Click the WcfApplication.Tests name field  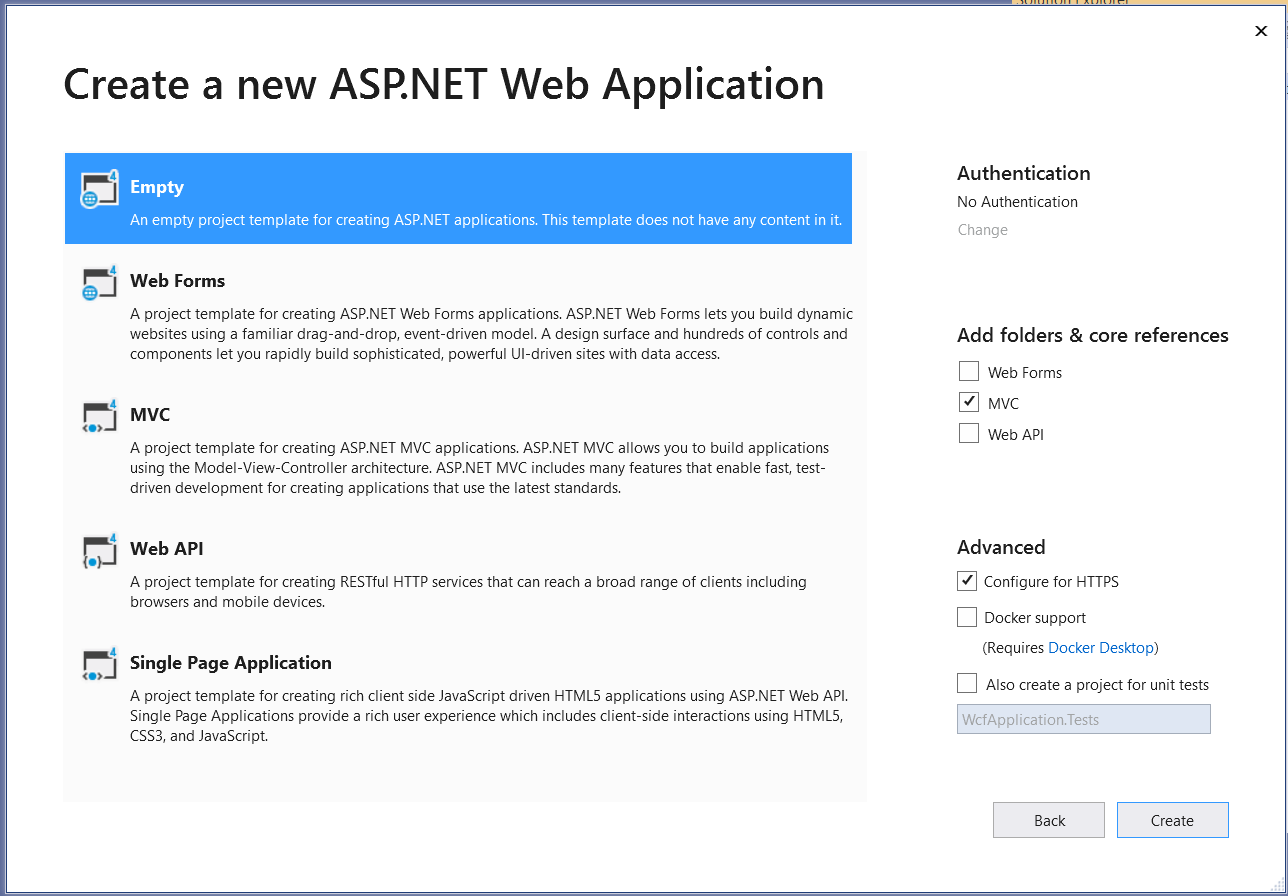pos(1083,718)
